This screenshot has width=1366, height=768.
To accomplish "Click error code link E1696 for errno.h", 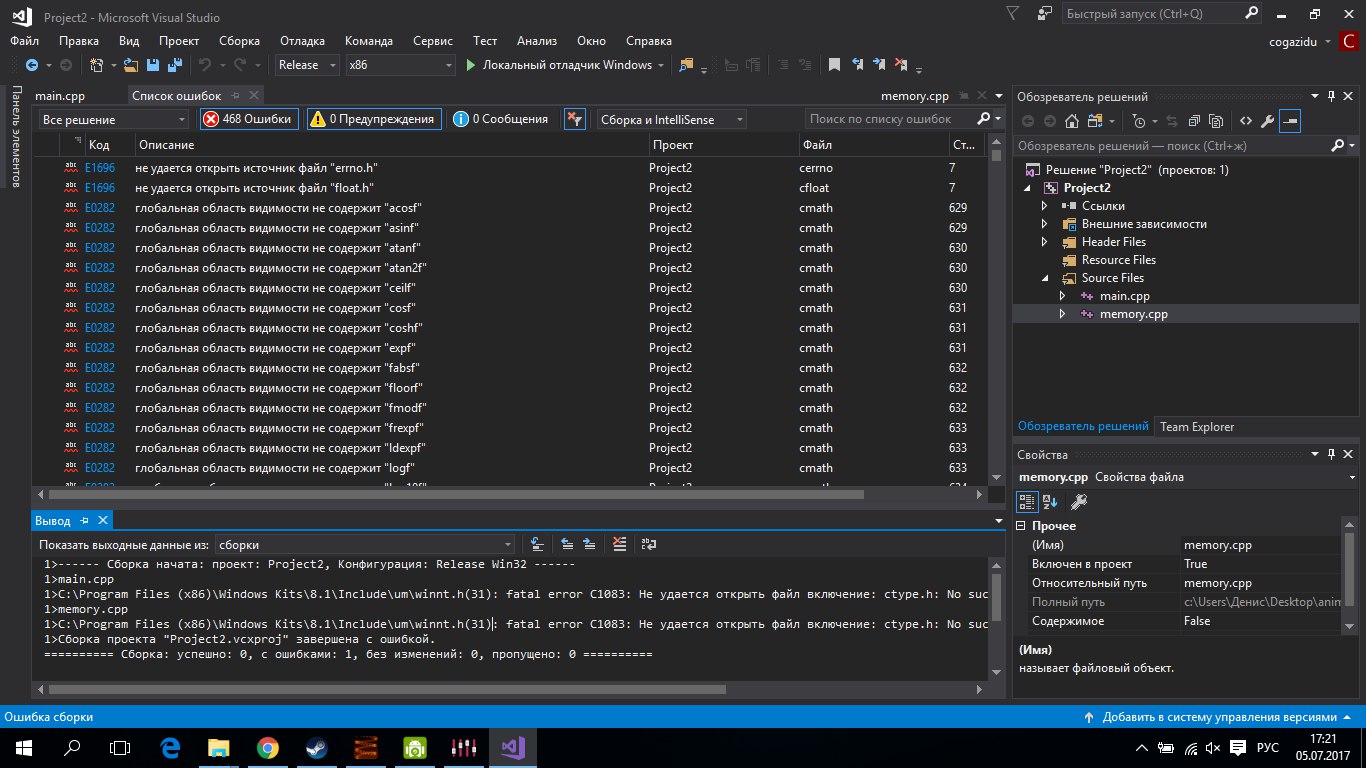I will [x=100, y=168].
